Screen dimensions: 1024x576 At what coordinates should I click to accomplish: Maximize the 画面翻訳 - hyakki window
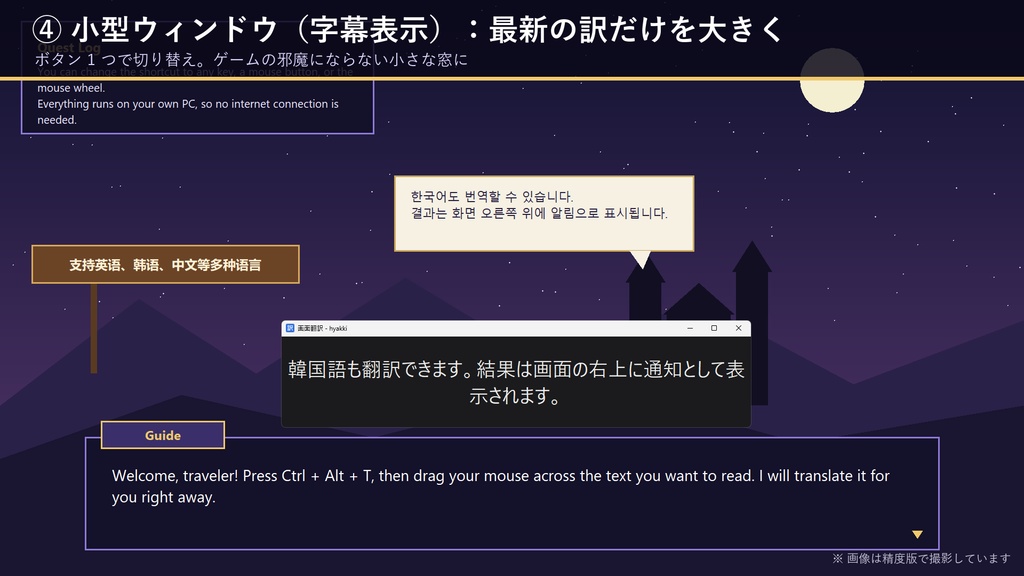[714, 328]
